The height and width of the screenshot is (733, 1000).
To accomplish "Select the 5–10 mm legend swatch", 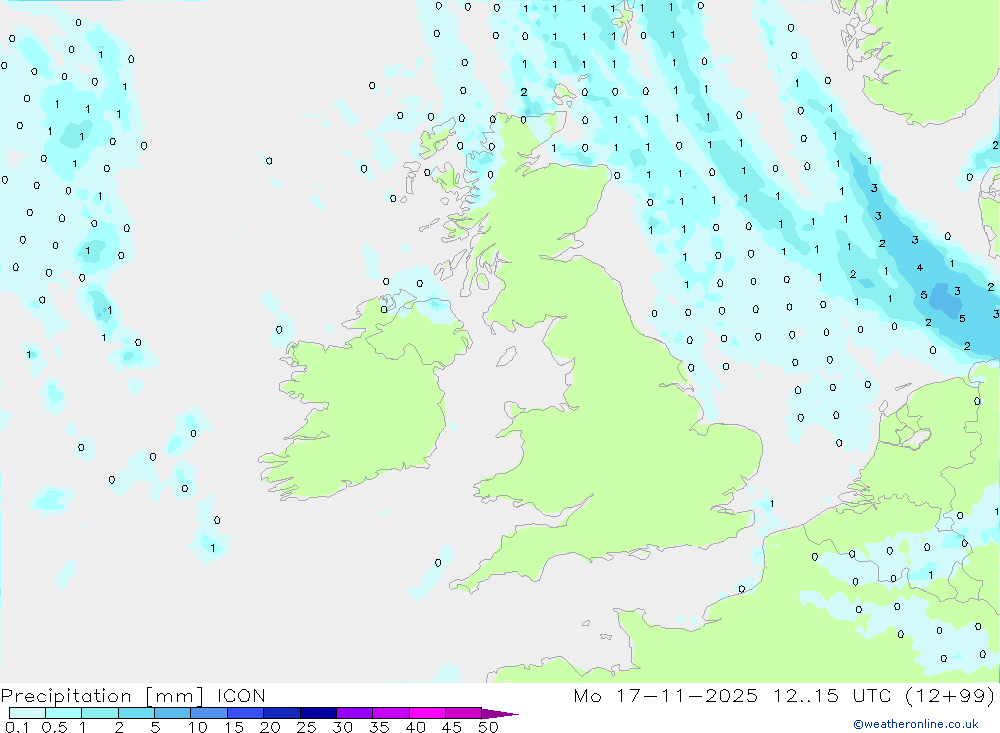I will click(x=173, y=713).
